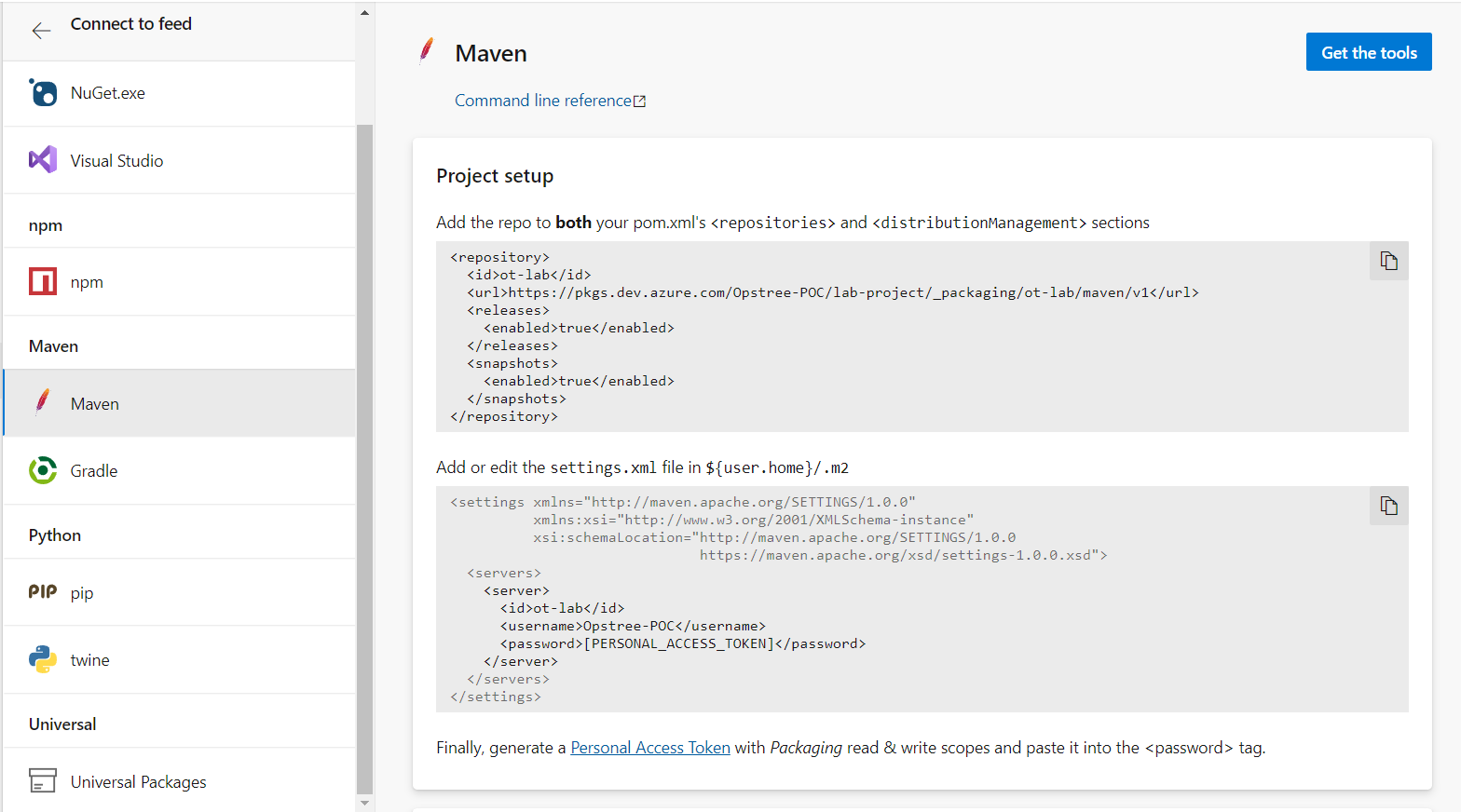Image resolution: width=1461 pixels, height=812 pixels.
Task: Click the back arrow beside Connect to feed
Action: (x=41, y=31)
